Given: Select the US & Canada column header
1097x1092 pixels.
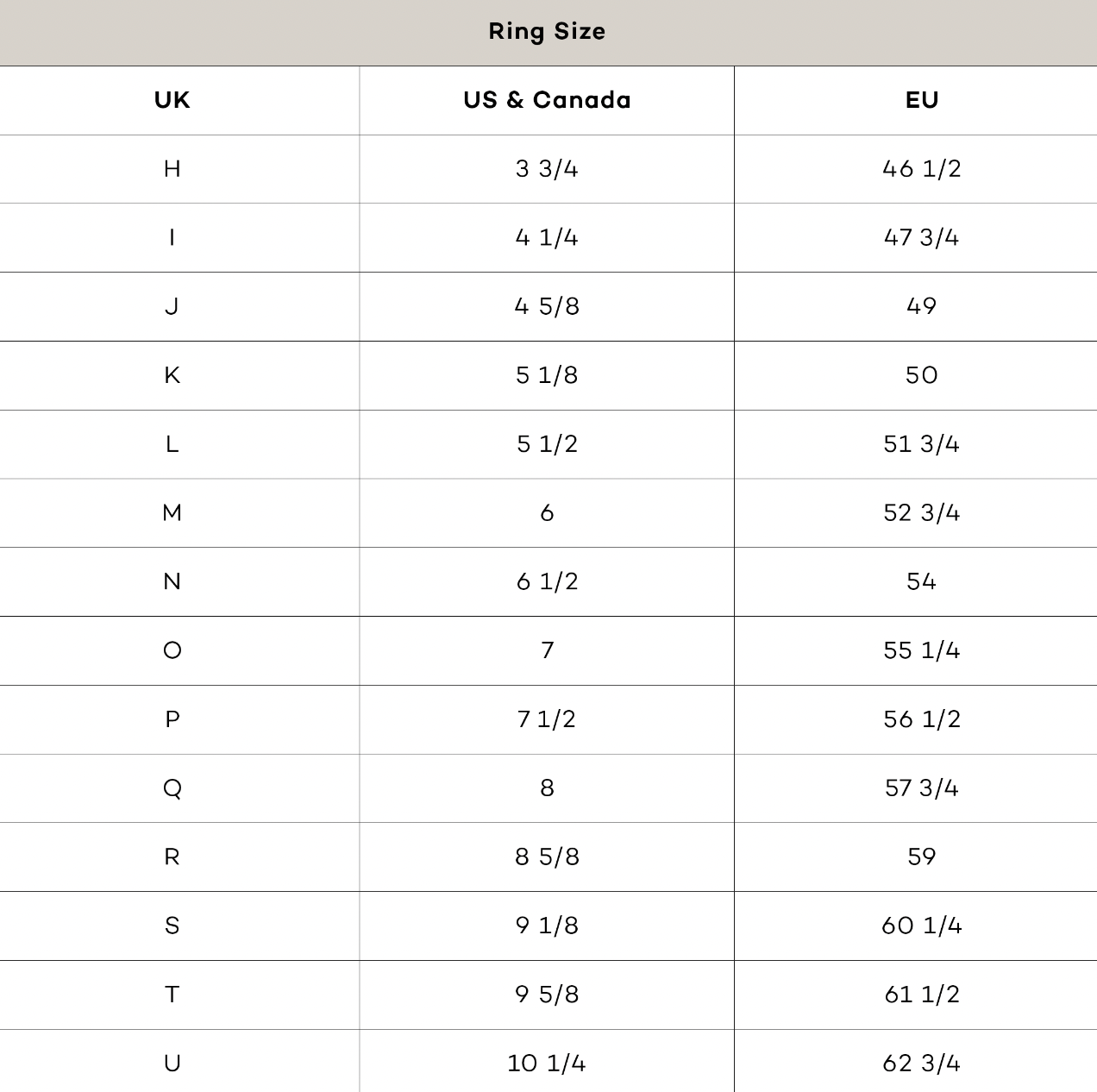Looking at the screenshot, I should [547, 100].
